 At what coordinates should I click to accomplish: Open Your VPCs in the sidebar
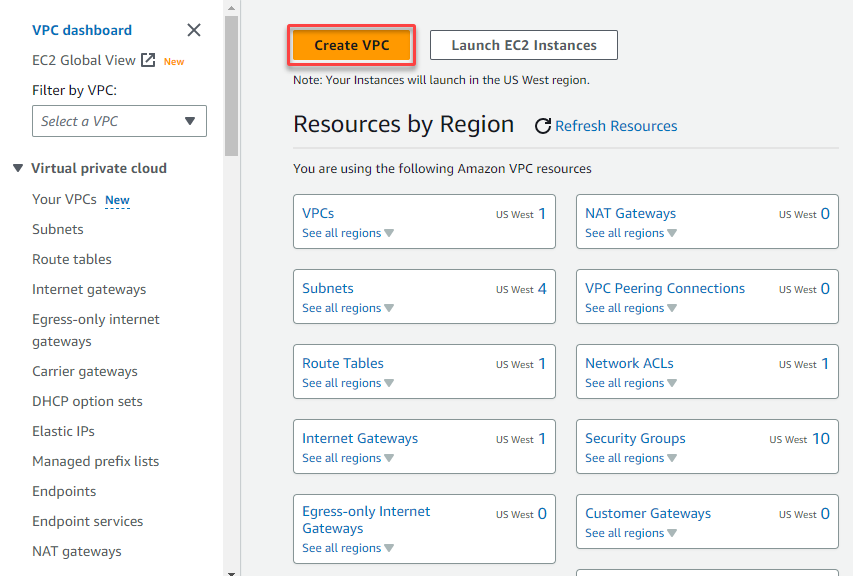pyautogui.click(x=64, y=200)
